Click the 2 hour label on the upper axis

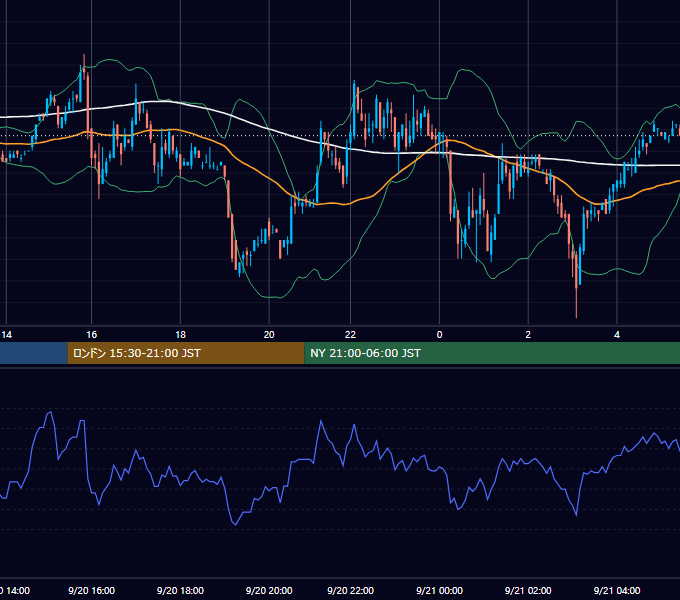(528, 335)
